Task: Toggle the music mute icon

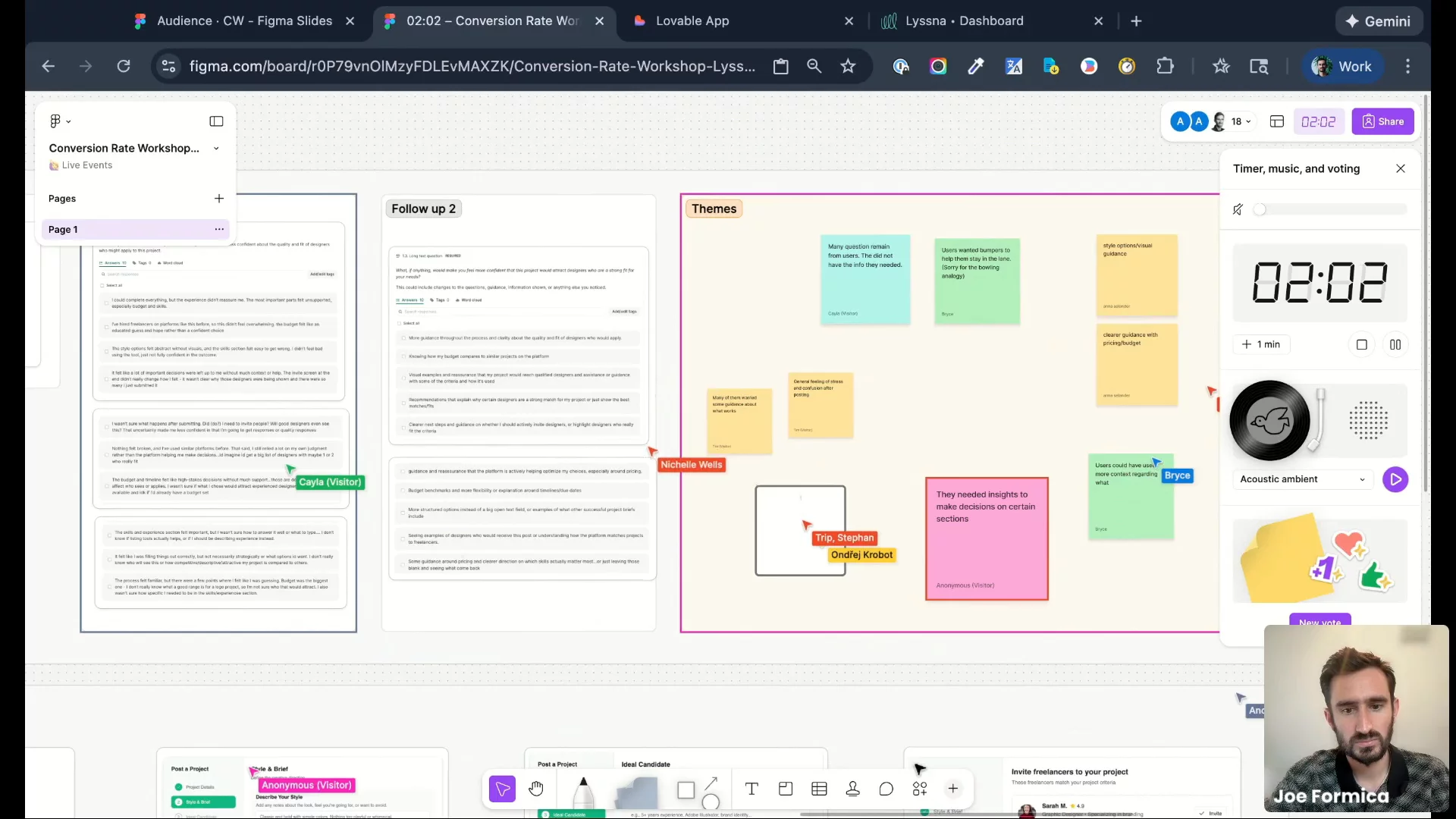Action: (x=1238, y=209)
